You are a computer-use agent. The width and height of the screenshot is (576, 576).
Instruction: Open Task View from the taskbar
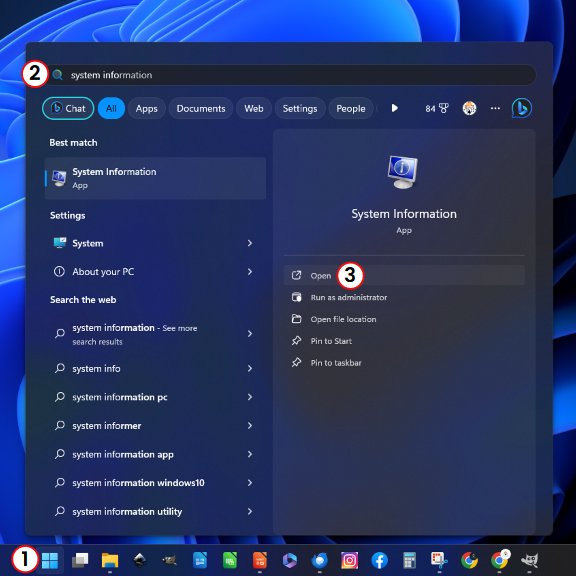pos(80,561)
